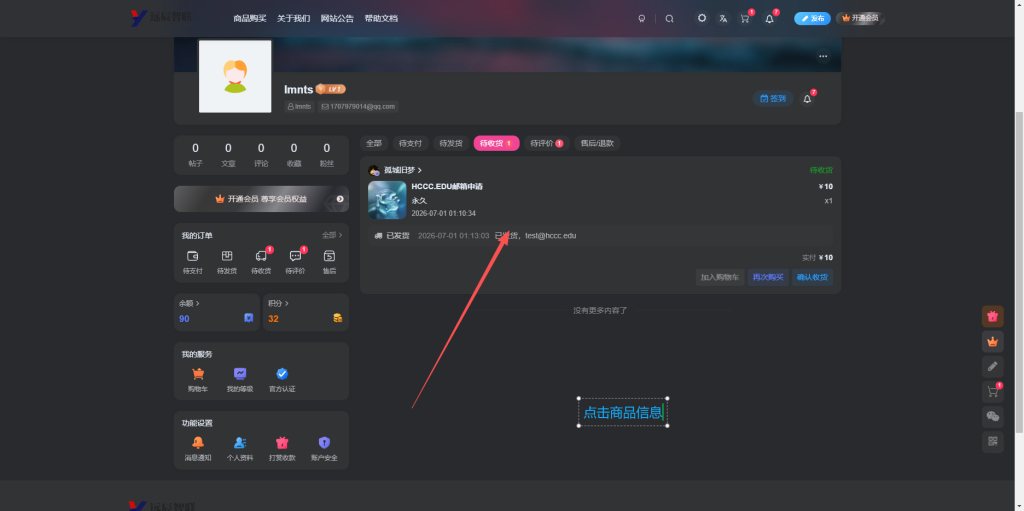Click the blue balance icon beside 90

[249, 318]
